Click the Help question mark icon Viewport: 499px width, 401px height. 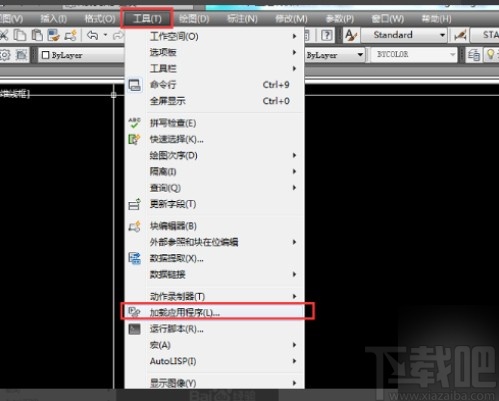click(x=327, y=35)
